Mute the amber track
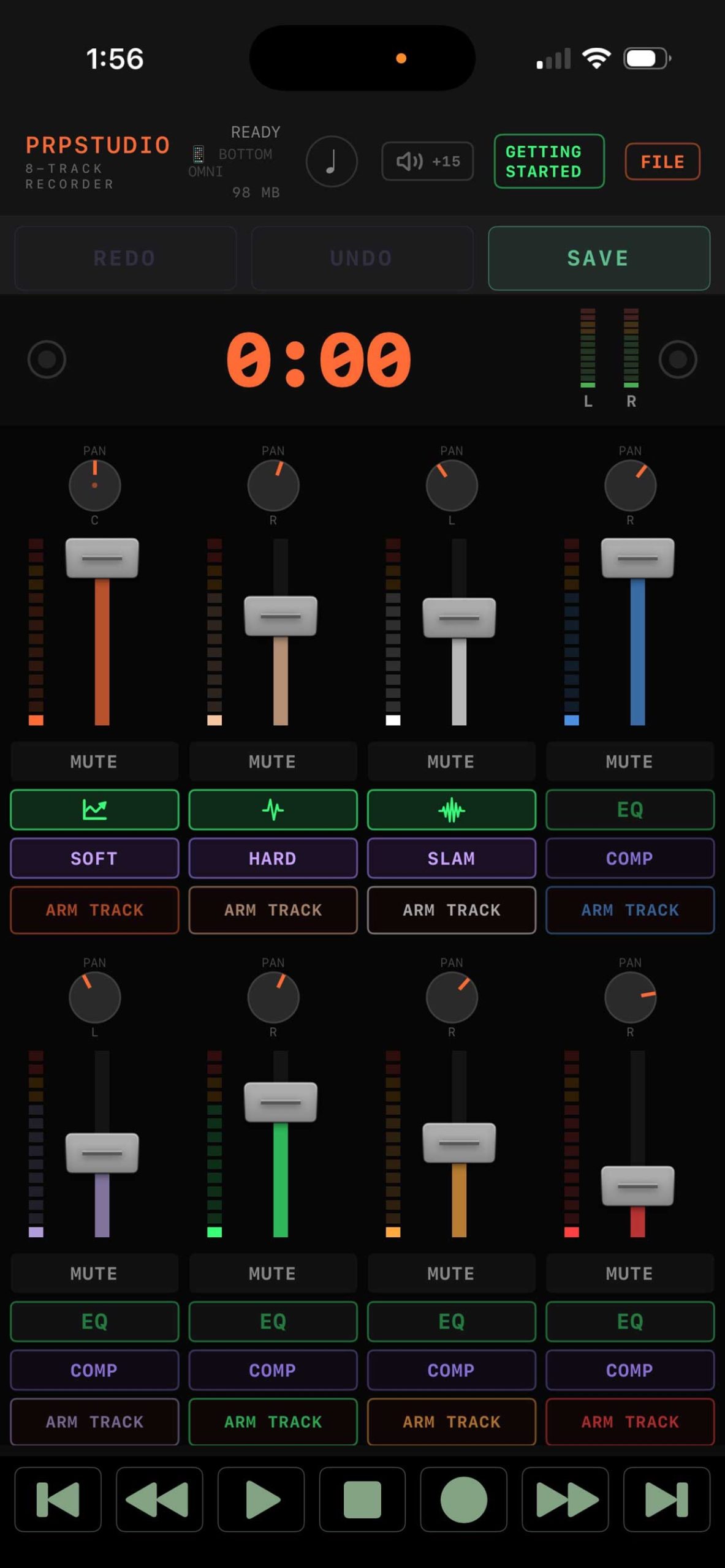The height and width of the screenshot is (1568, 725). point(451,1273)
